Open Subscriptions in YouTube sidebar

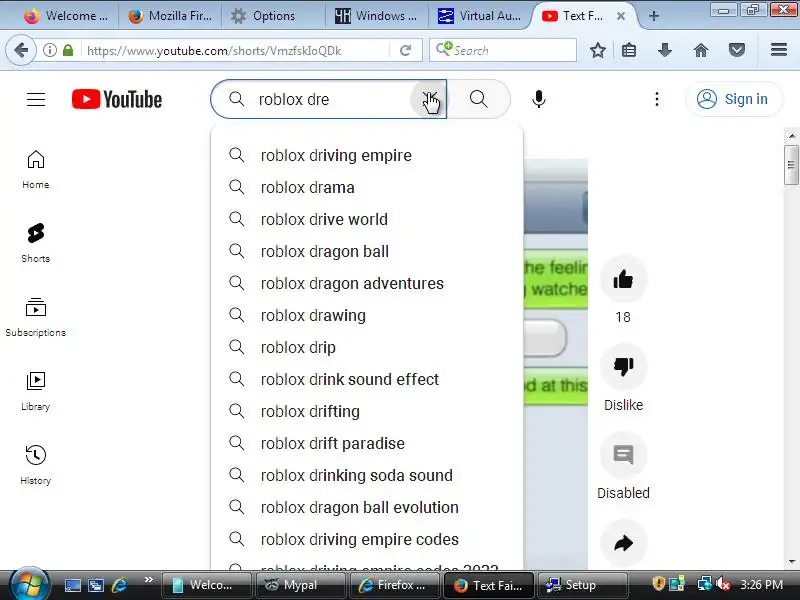pos(36,317)
